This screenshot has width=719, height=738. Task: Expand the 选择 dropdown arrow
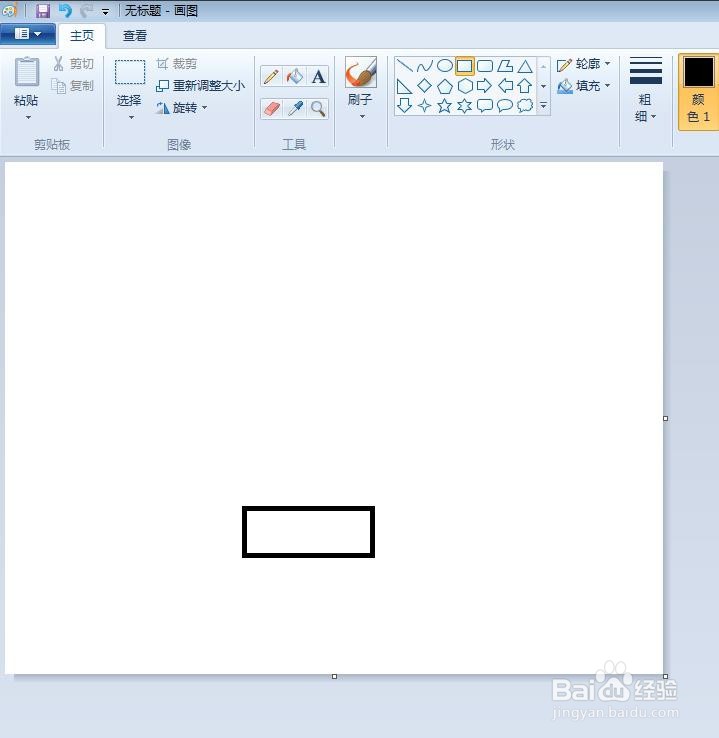tap(131, 117)
